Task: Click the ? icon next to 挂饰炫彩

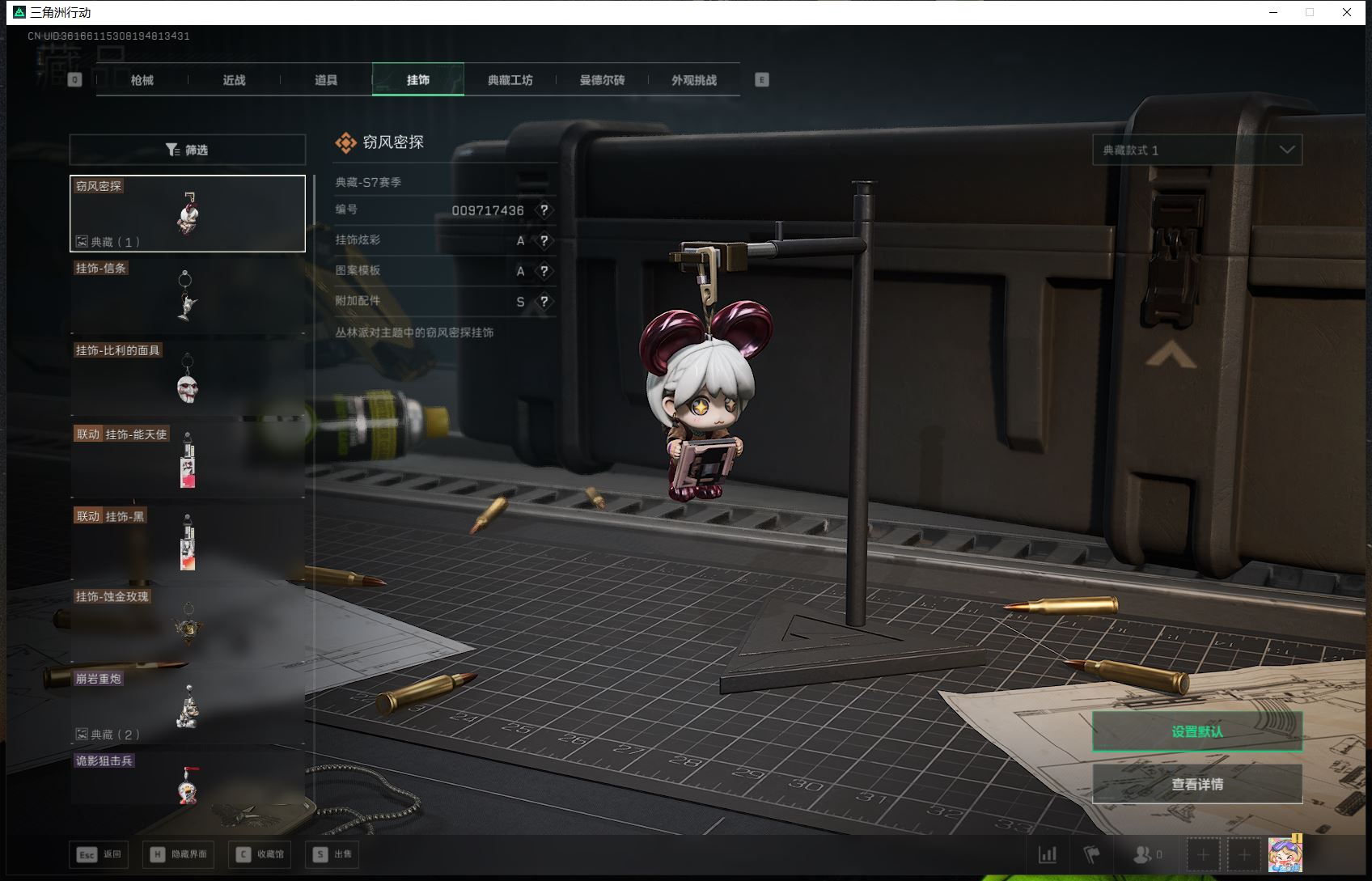Action: click(x=545, y=240)
